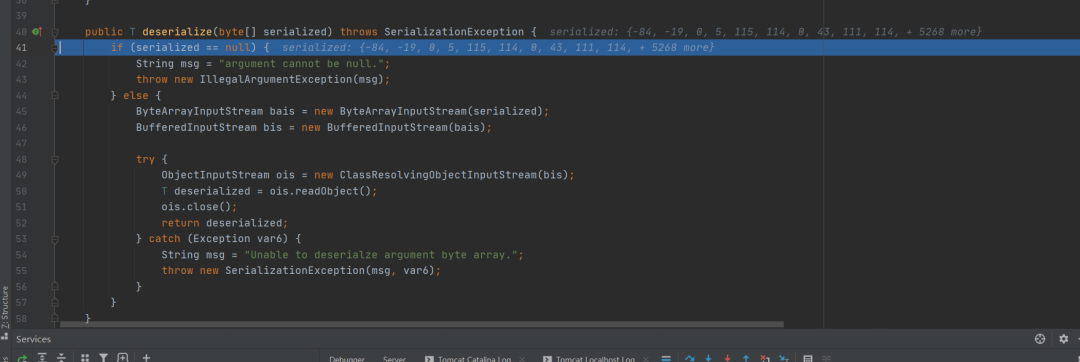
Task: Open the Tomcat Localhost Log tab
Action: coord(588,359)
